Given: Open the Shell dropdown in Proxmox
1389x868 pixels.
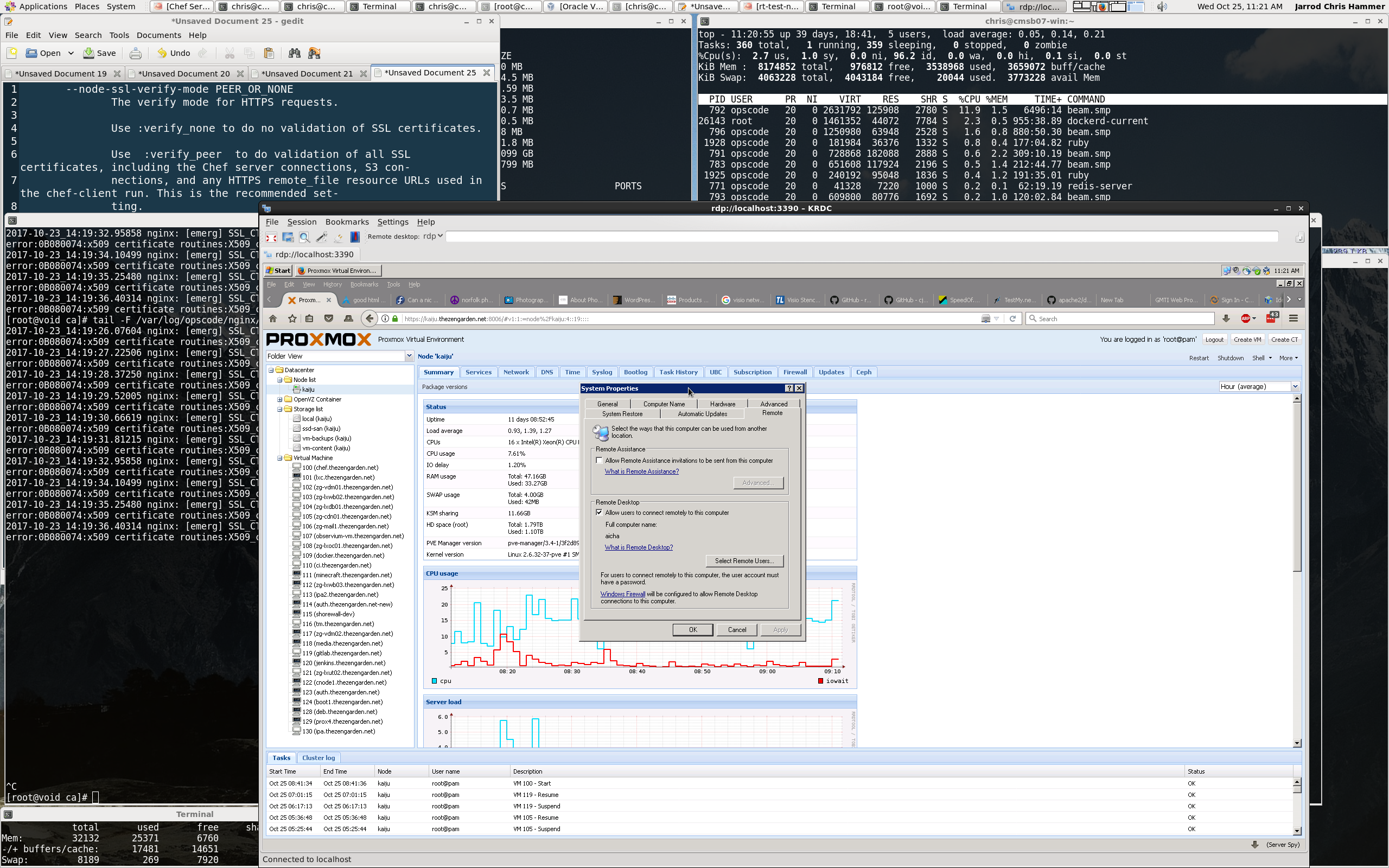Looking at the screenshot, I should pos(1261,358).
